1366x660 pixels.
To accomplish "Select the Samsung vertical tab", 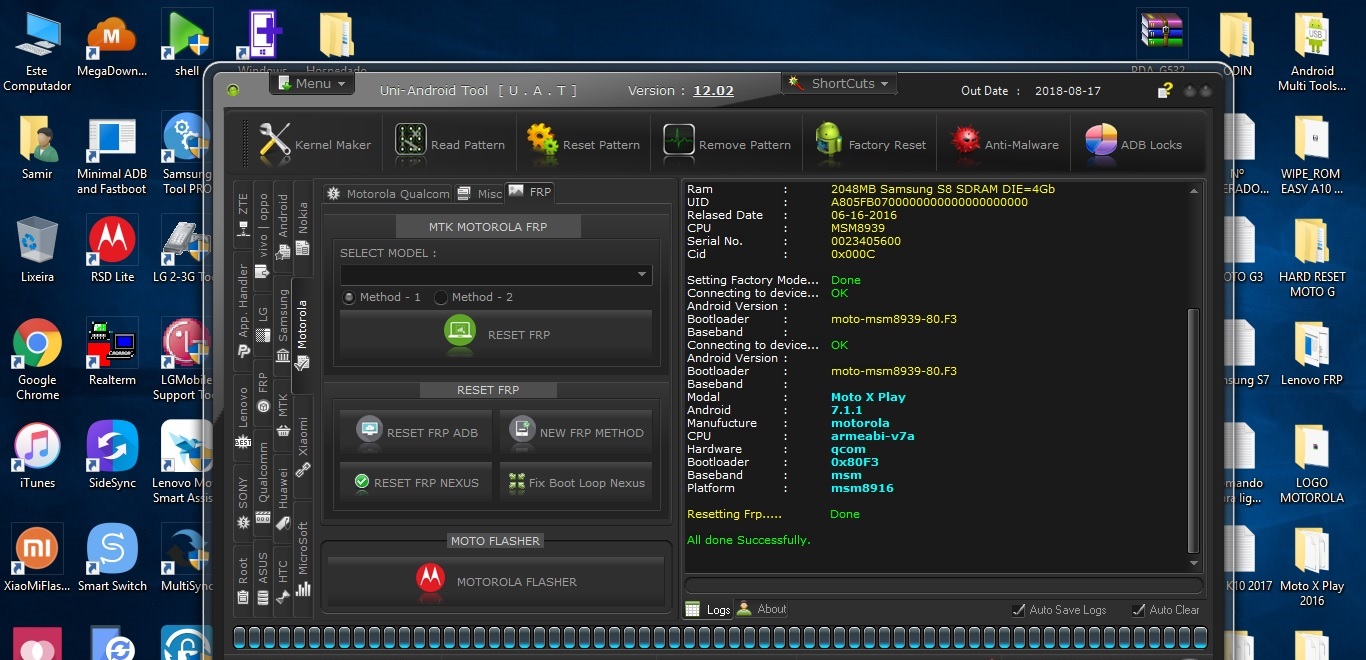I will 283,325.
